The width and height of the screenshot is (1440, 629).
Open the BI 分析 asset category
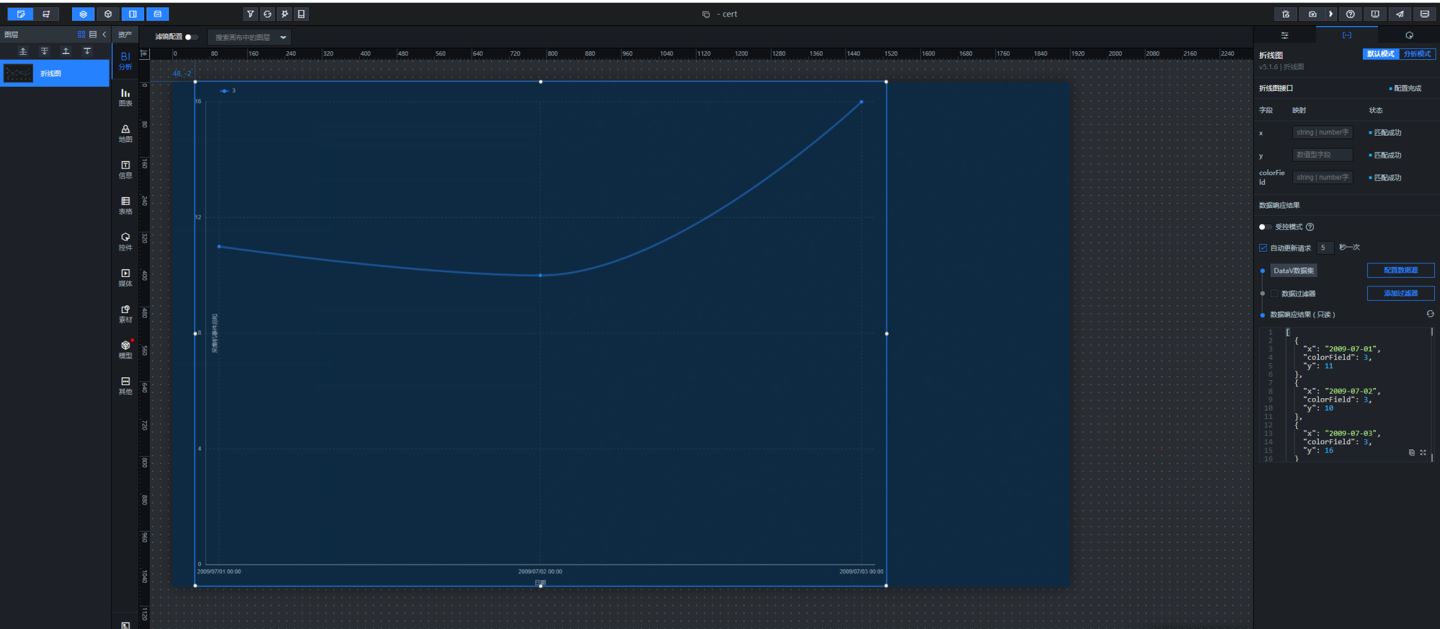tap(125, 60)
